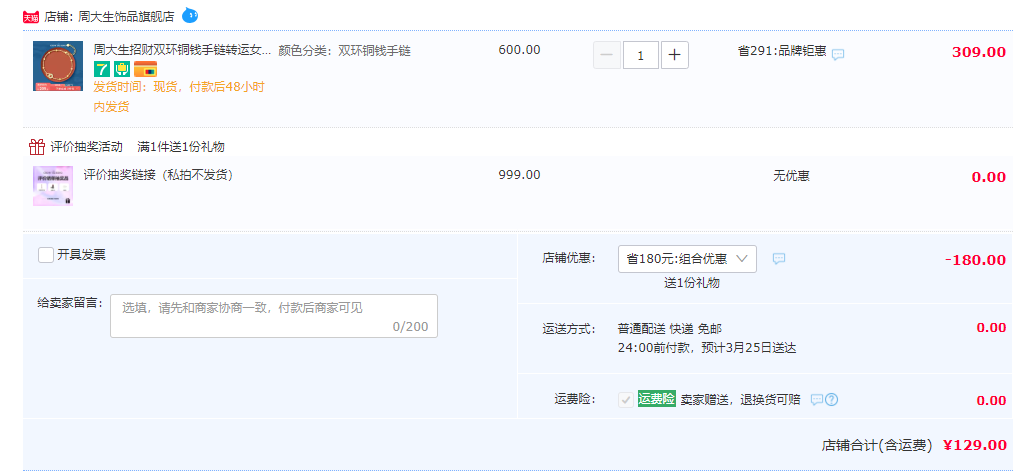Decrease quantity with the minus button
The height and width of the screenshot is (472, 1025).
[x=607, y=56]
